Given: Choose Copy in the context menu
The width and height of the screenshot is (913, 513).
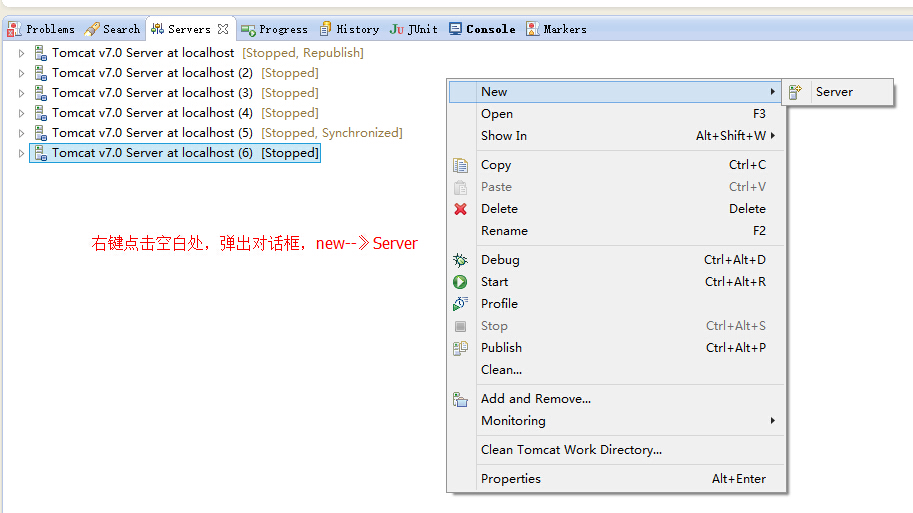Looking at the screenshot, I should coord(617,165).
